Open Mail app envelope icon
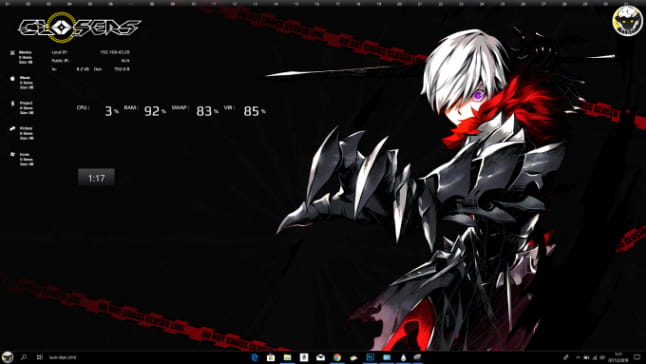Image resolution: width=646 pixels, height=364 pixels. click(x=321, y=357)
